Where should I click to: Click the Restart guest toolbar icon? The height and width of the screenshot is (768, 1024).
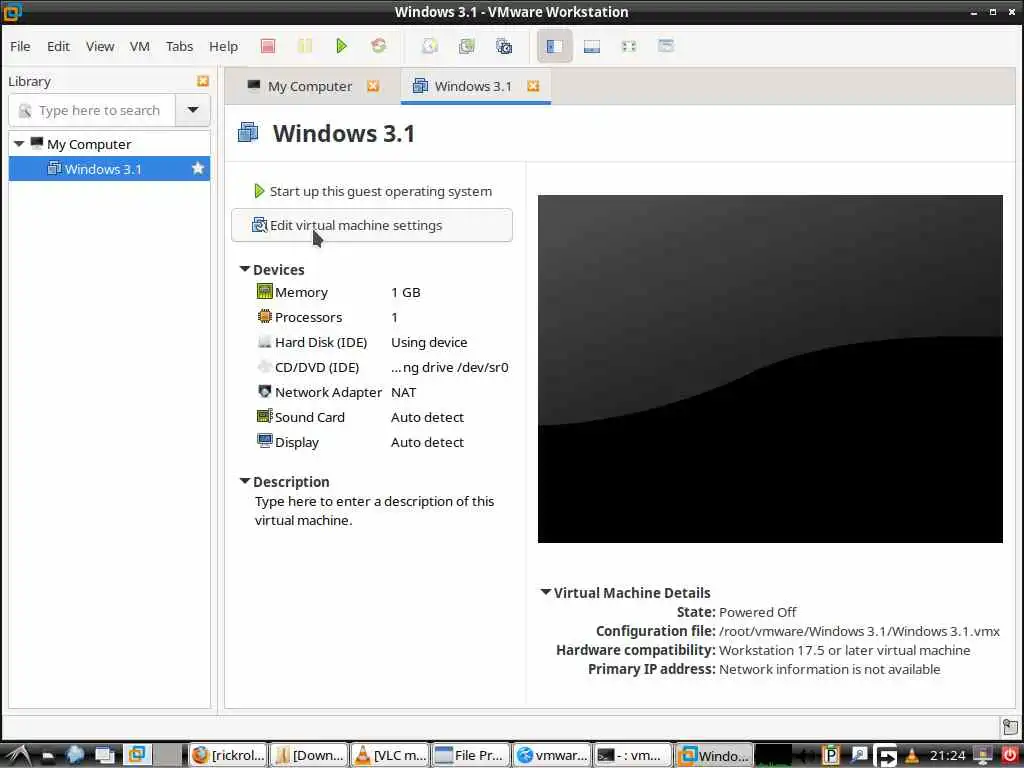(378, 46)
